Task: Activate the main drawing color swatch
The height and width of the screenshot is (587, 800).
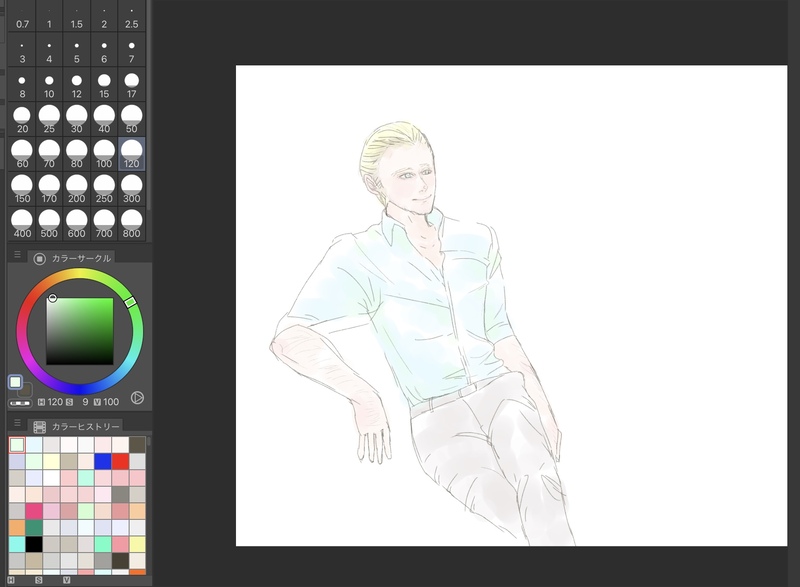Action: pos(15,382)
